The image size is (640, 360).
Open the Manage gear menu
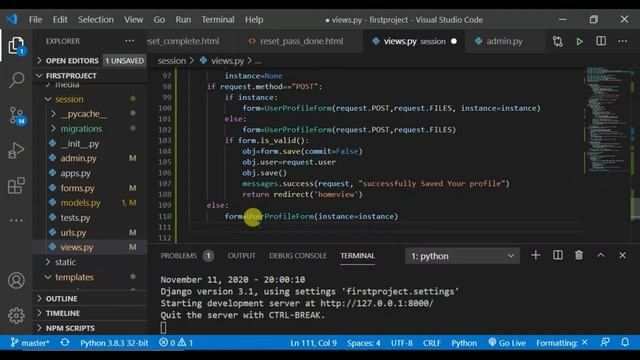[16, 315]
